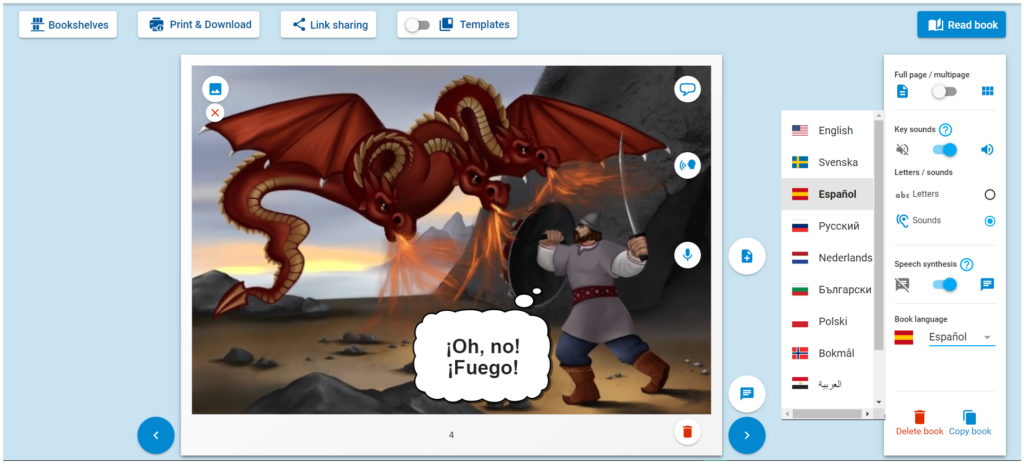This screenshot has height=464, width=1024.
Task: Select Български in language list
Action: (x=827, y=290)
